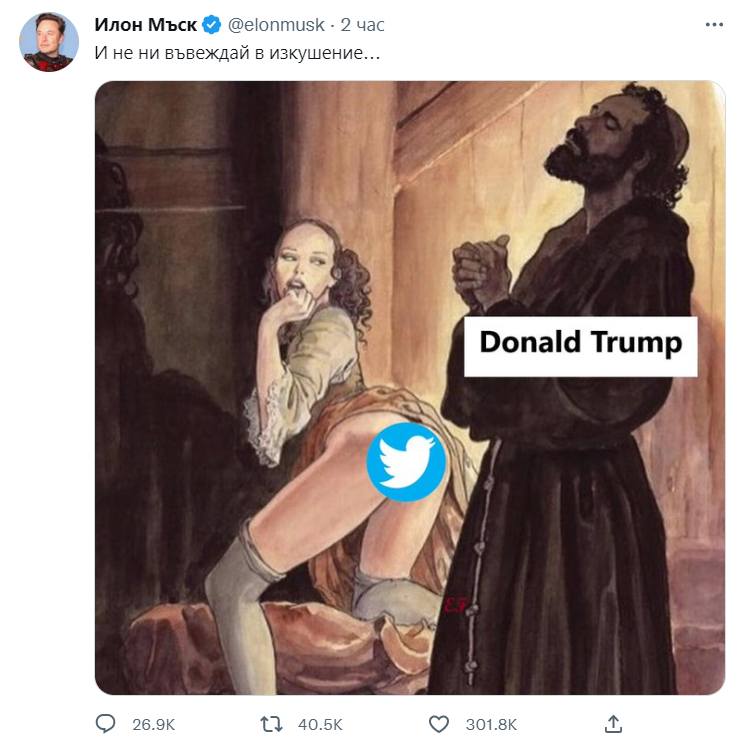The width and height of the screenshot is (745, 745).
Task: Click the blue verified badge
Action: pos(213,24)
